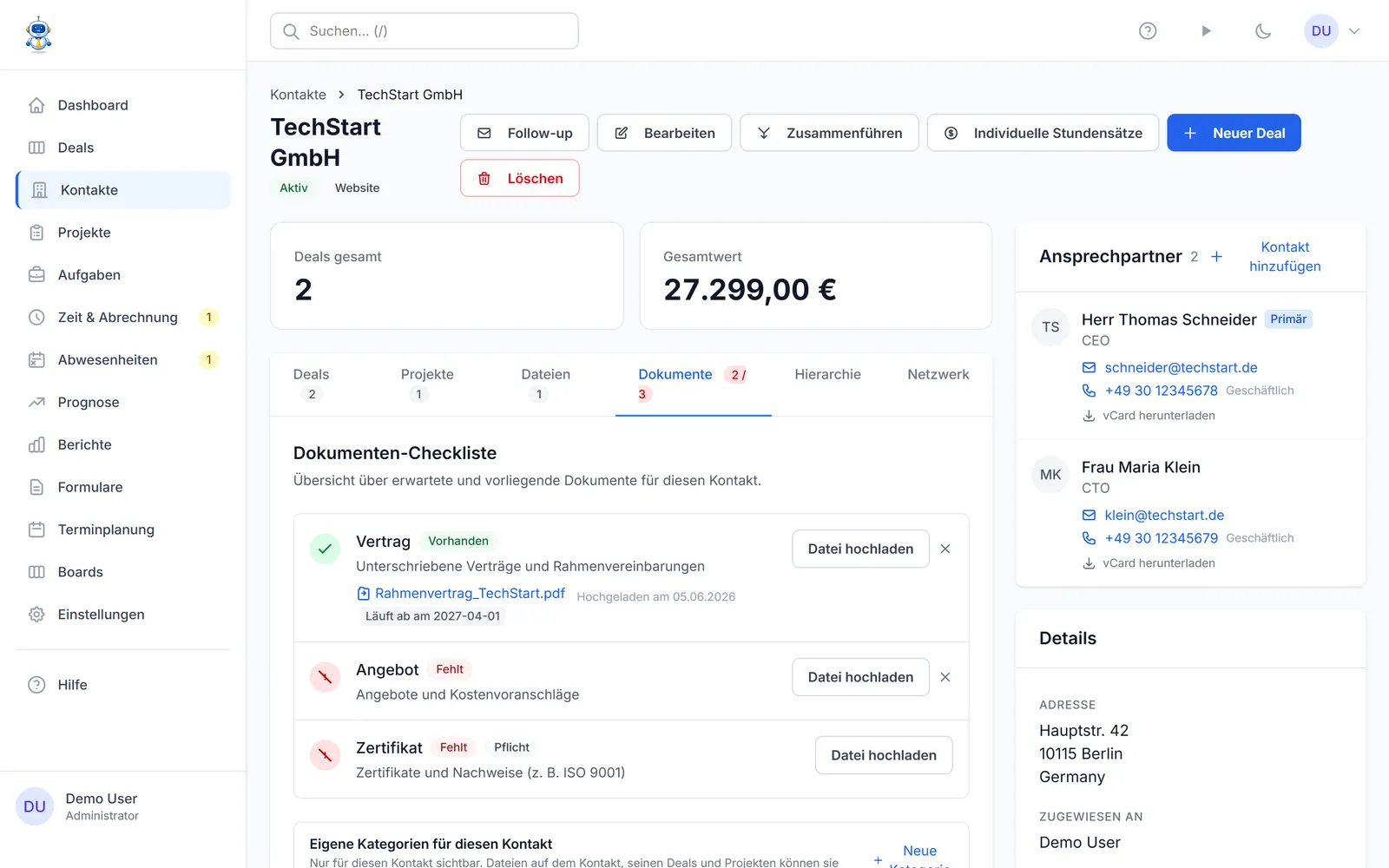This screenshot has height=868, width=1389.
Task: Click Boards columns icon
Action: (x=36, y=573)
